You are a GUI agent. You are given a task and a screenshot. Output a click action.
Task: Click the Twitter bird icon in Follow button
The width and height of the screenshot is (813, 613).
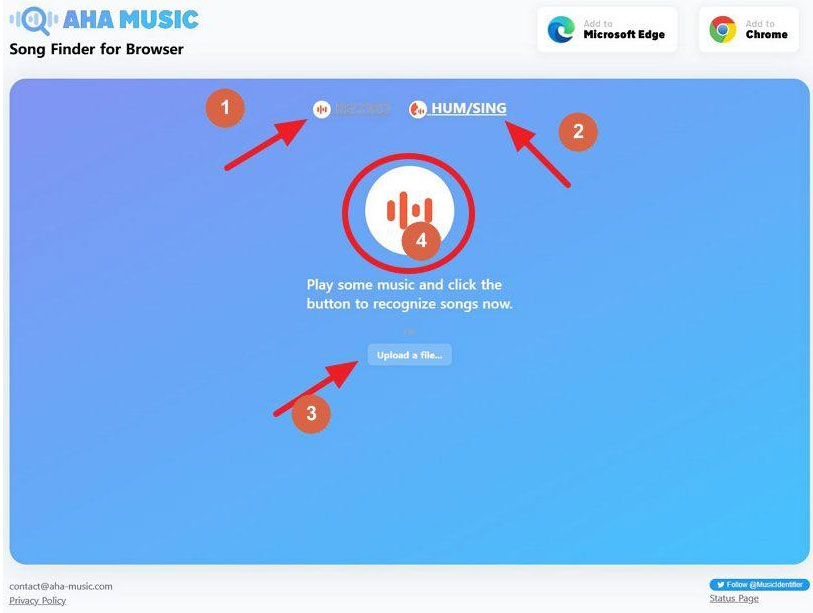(x=720, y=584)
